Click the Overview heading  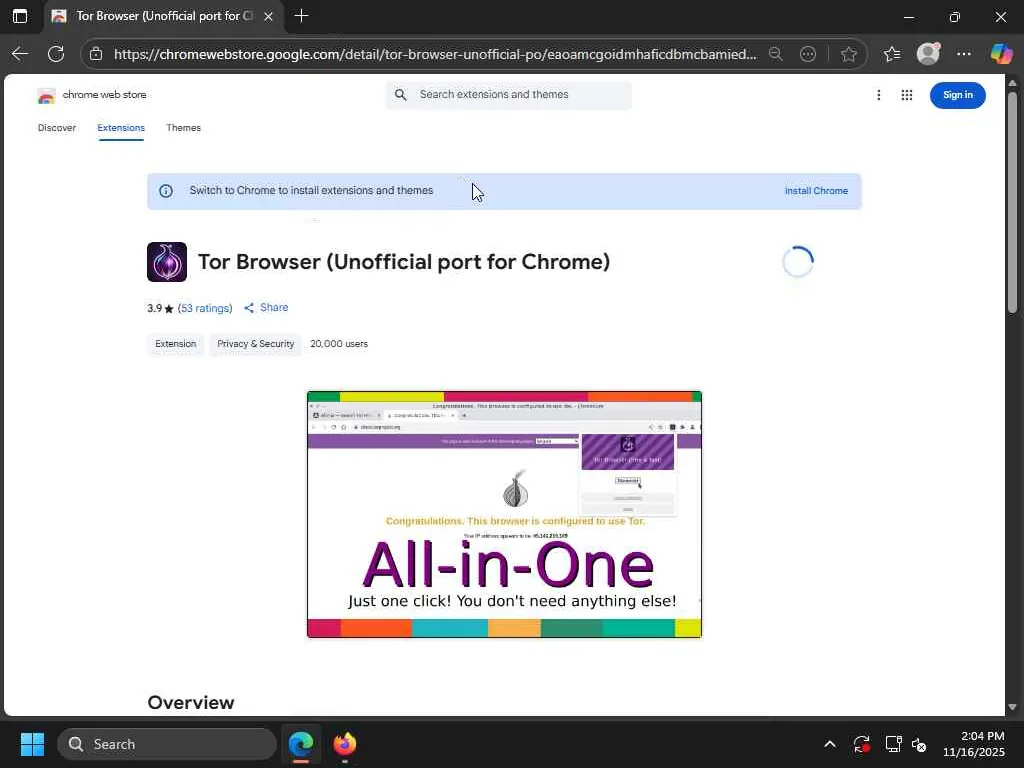[x=191, y=703]
